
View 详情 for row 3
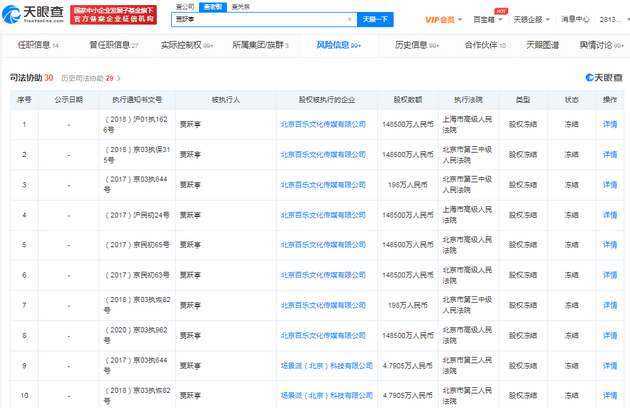[610, 185]
